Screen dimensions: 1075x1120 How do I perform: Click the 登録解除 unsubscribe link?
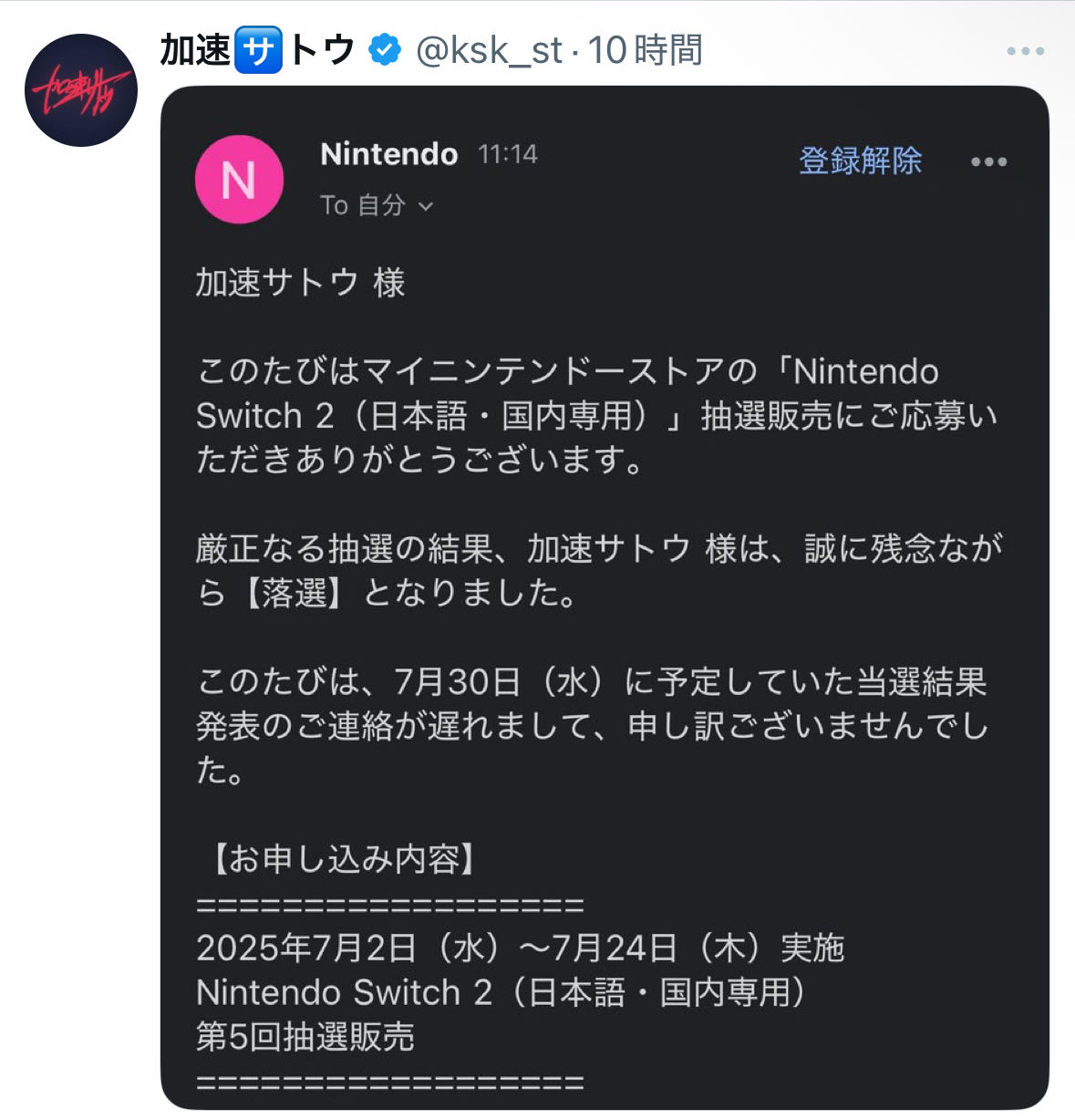pos(860,161)
